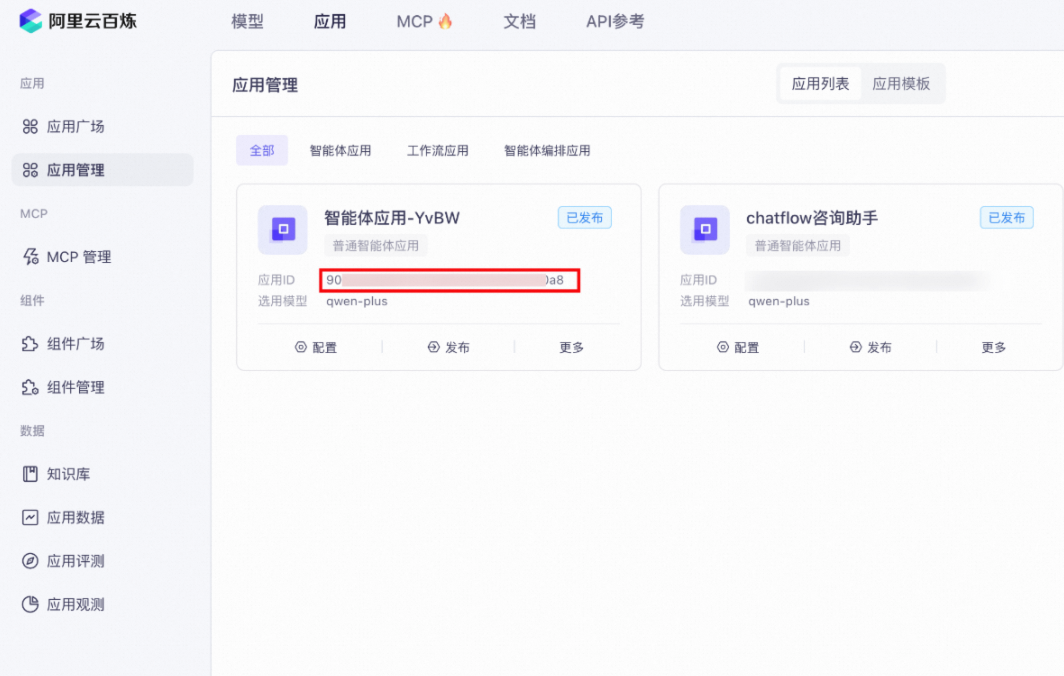The width and height of the screenshot is (1064, 676).
Task: Click the chatflow咨询助手 app icon
Action: [x=705, y=229]
